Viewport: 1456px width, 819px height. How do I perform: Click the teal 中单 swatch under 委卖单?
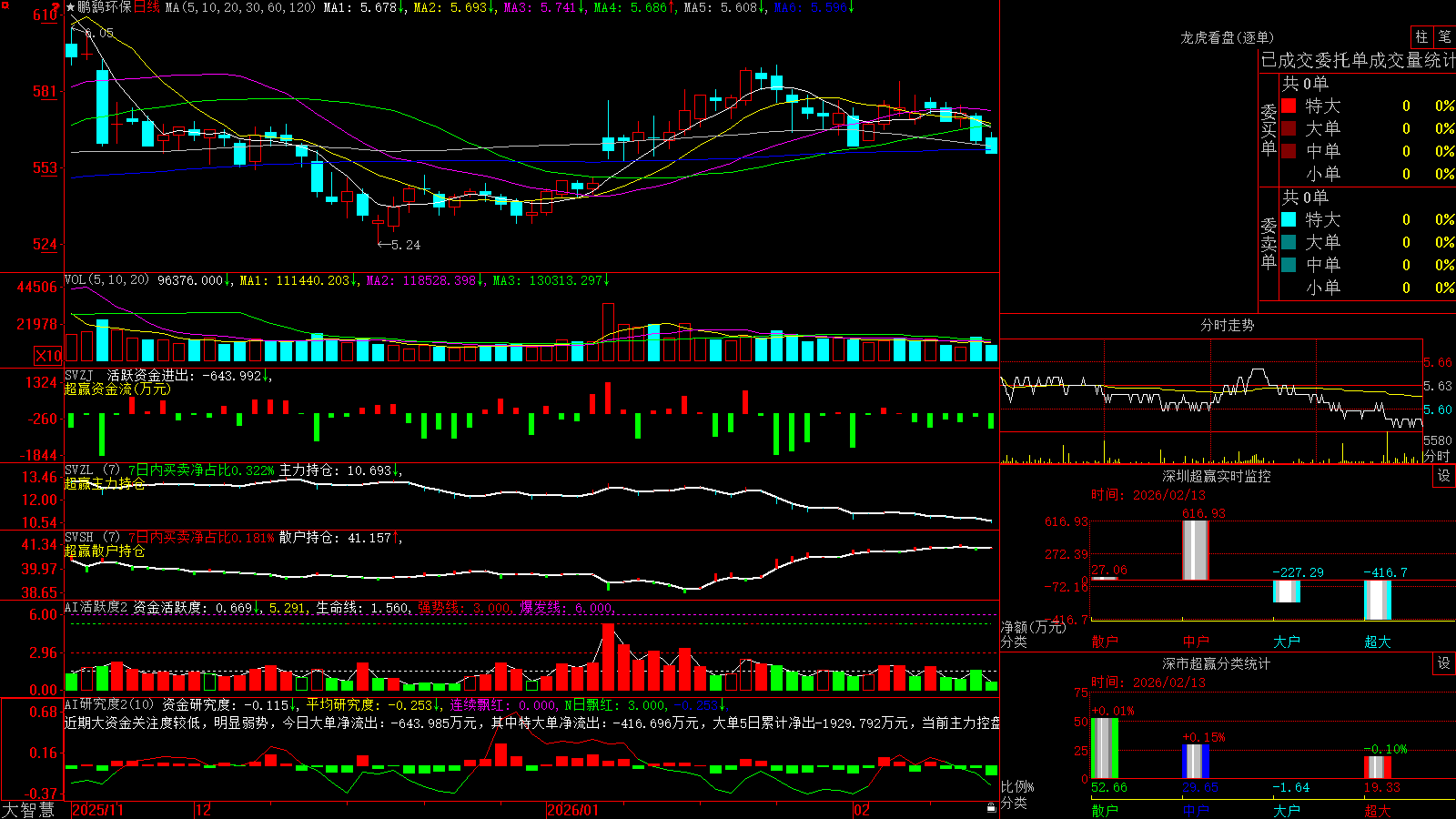click(1289, 265)
